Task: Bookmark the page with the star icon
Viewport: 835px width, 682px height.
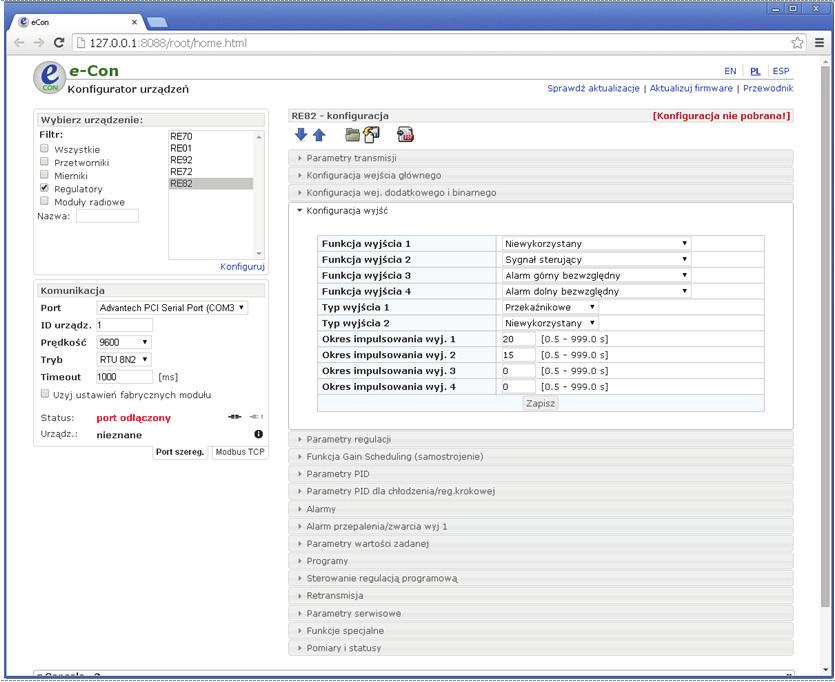Action: (797, 43)
